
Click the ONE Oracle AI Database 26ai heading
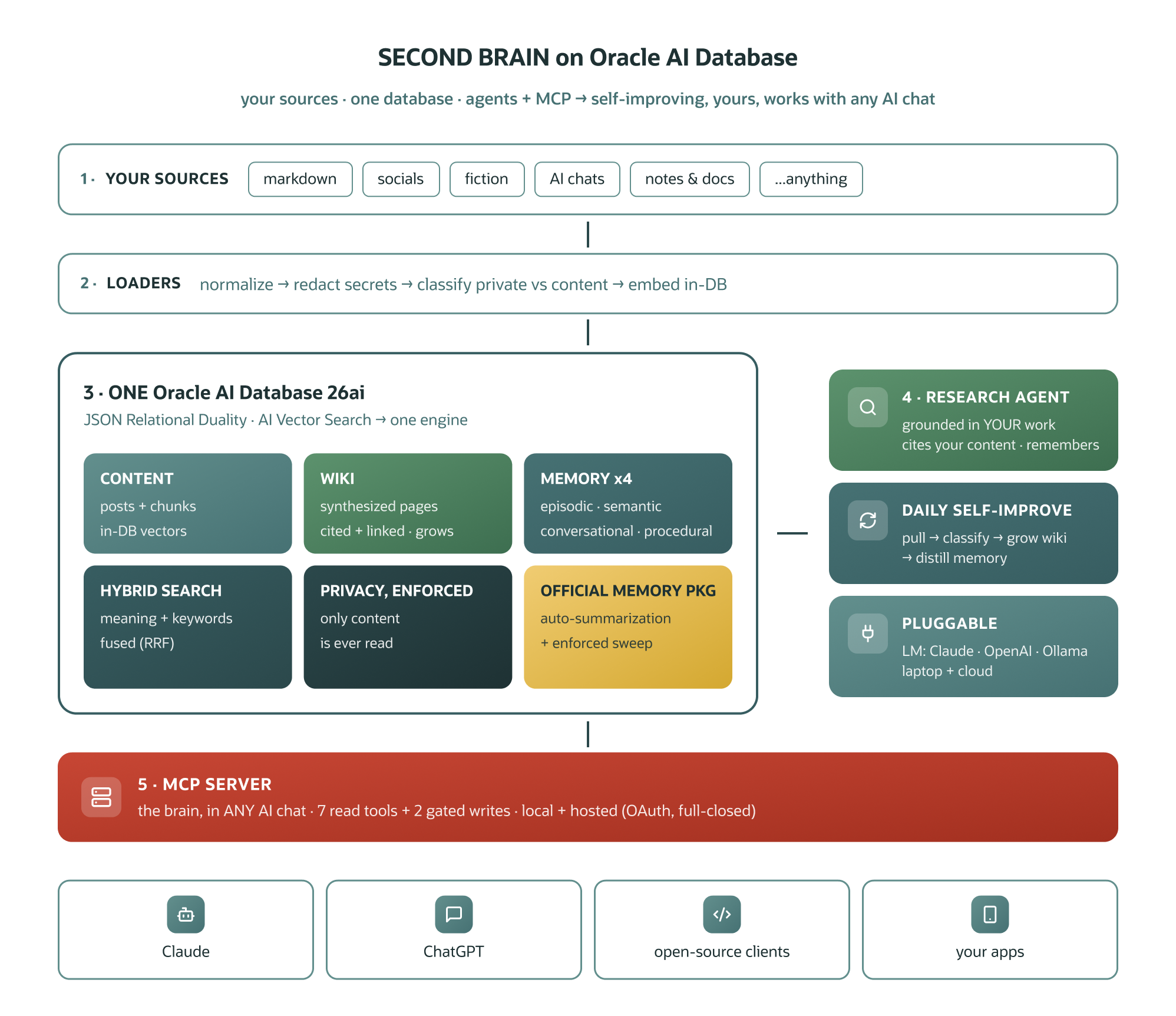[224, 392]
